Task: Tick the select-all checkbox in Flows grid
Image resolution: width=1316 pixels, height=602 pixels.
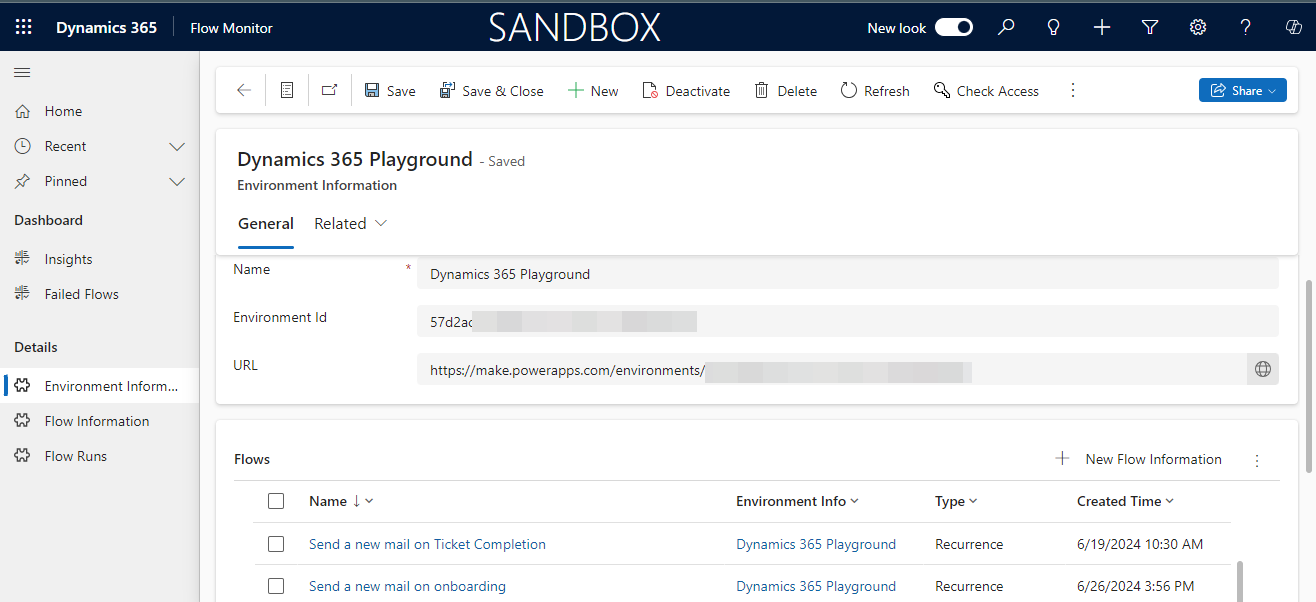Action: point(276,502)
